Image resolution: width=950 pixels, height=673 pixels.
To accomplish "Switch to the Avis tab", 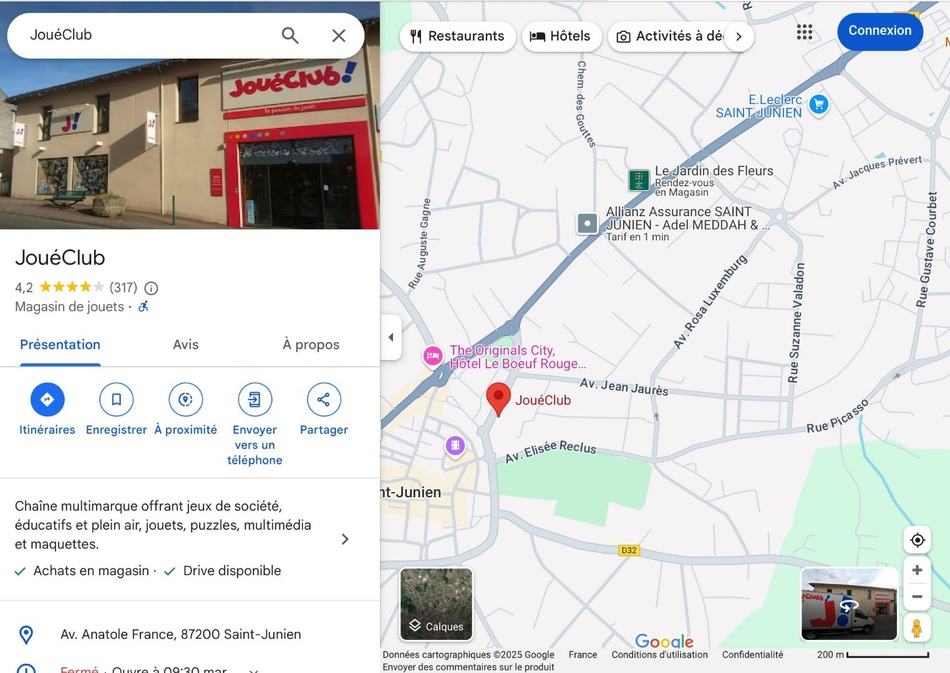I will [x=186, y=345].
